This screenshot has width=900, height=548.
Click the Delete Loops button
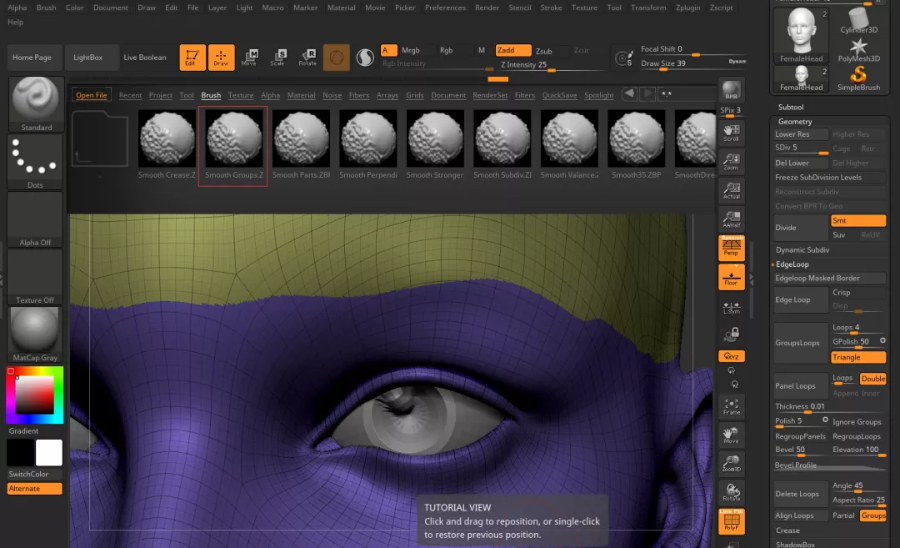tap(801, 493)
